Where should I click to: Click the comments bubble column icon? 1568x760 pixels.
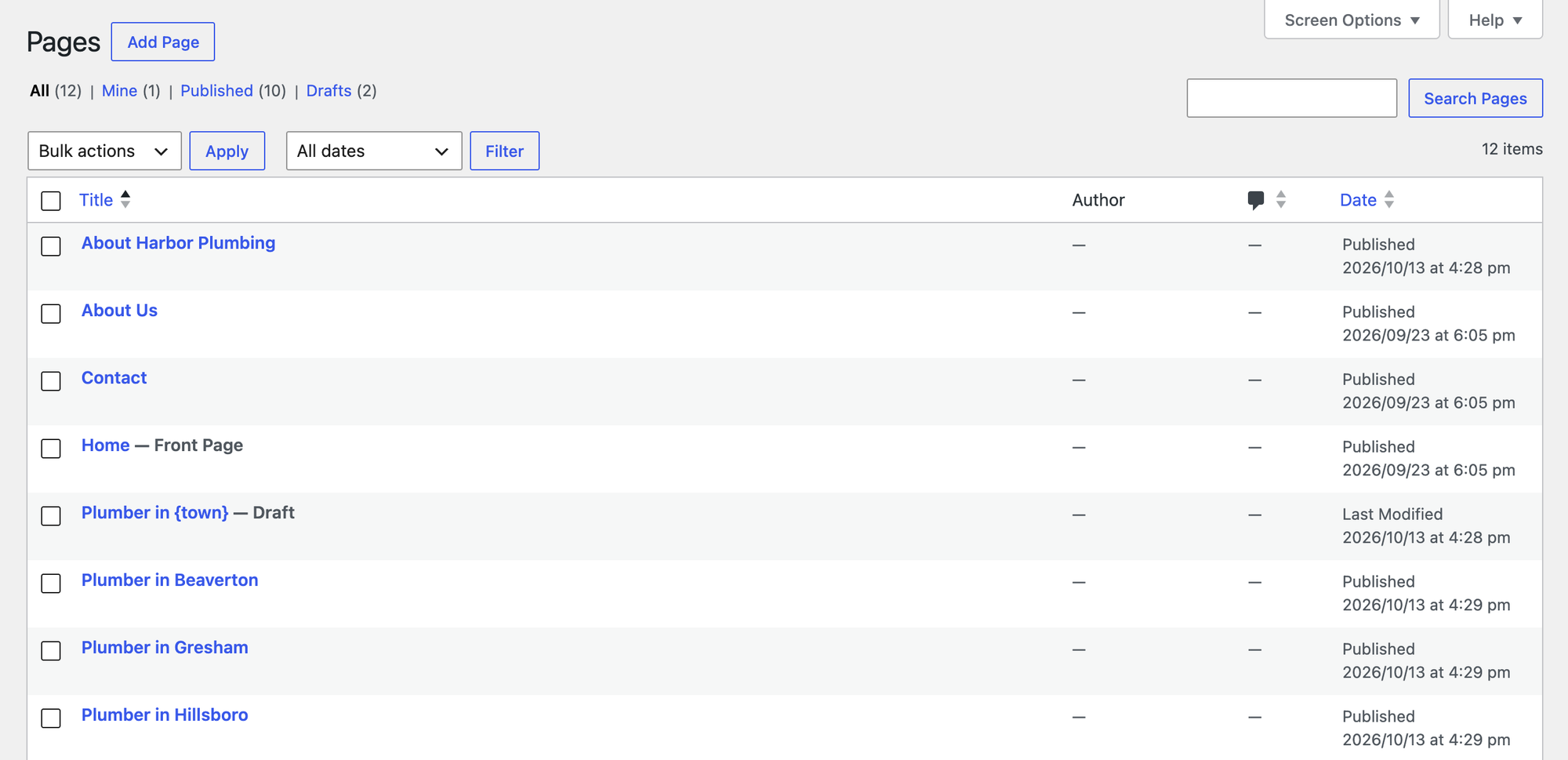pyautogui.click(x=1255, y=200)
